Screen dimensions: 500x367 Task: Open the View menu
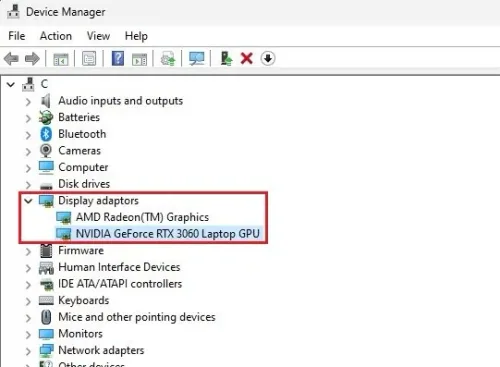(98, 36)
